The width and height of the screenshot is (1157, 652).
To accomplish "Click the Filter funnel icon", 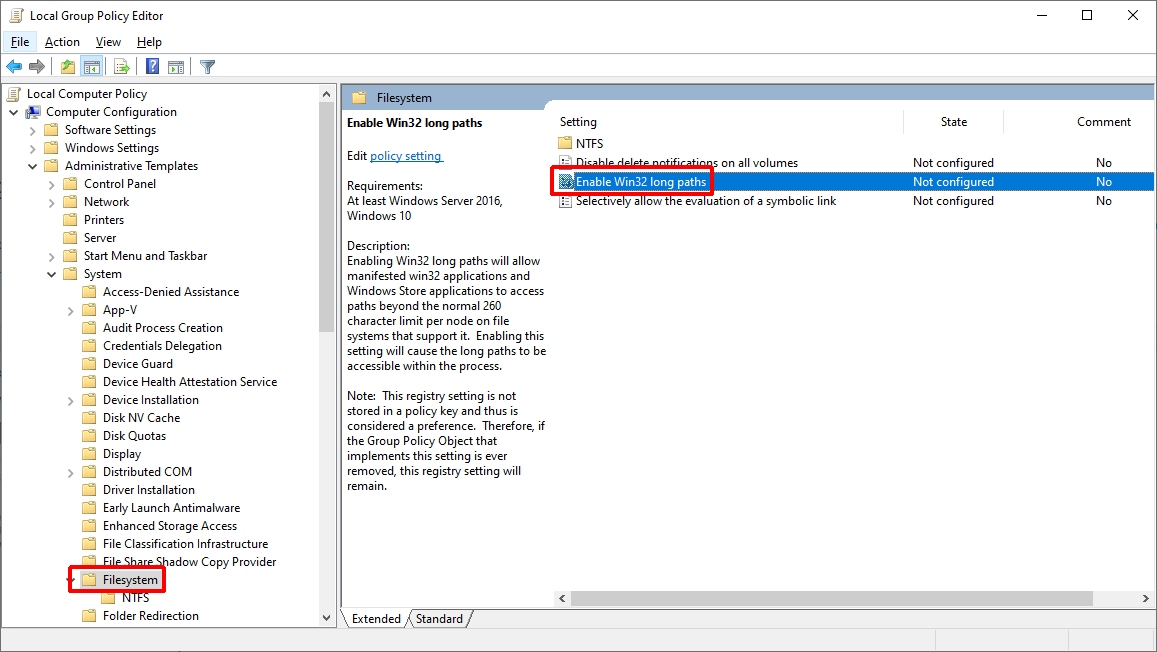I will click(x=207, y=67).
